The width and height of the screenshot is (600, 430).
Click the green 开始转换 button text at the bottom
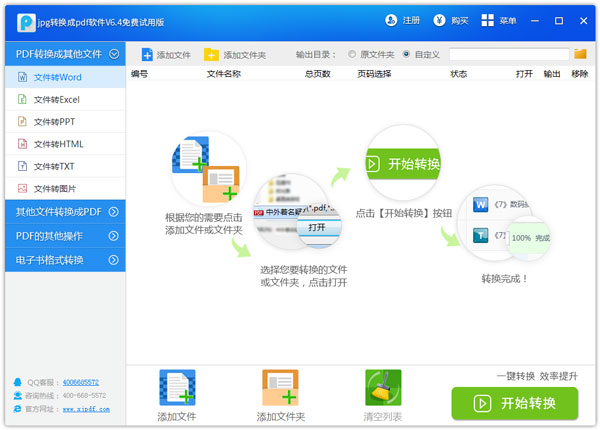528,403
